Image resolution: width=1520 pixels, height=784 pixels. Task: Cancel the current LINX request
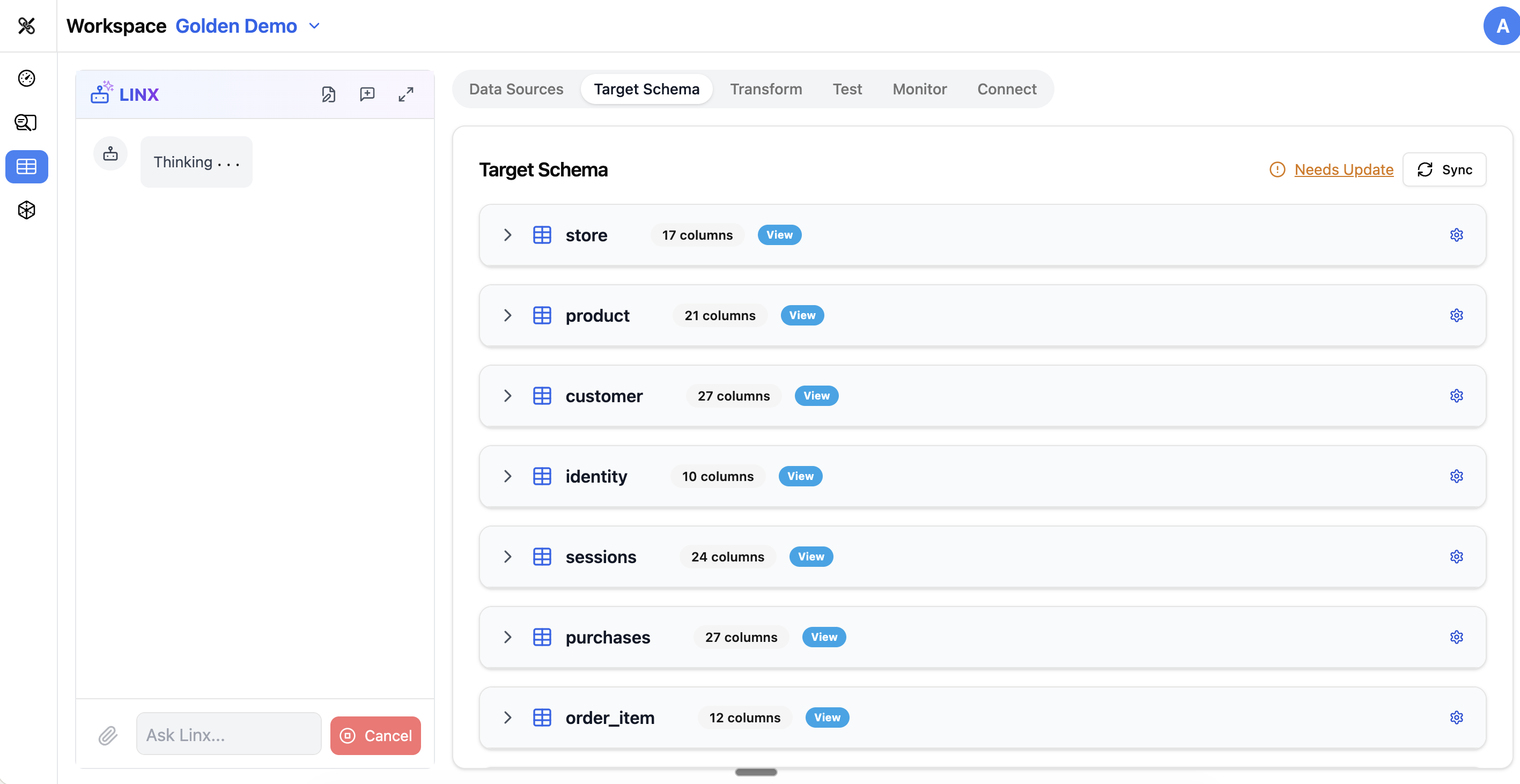point(375,735)
